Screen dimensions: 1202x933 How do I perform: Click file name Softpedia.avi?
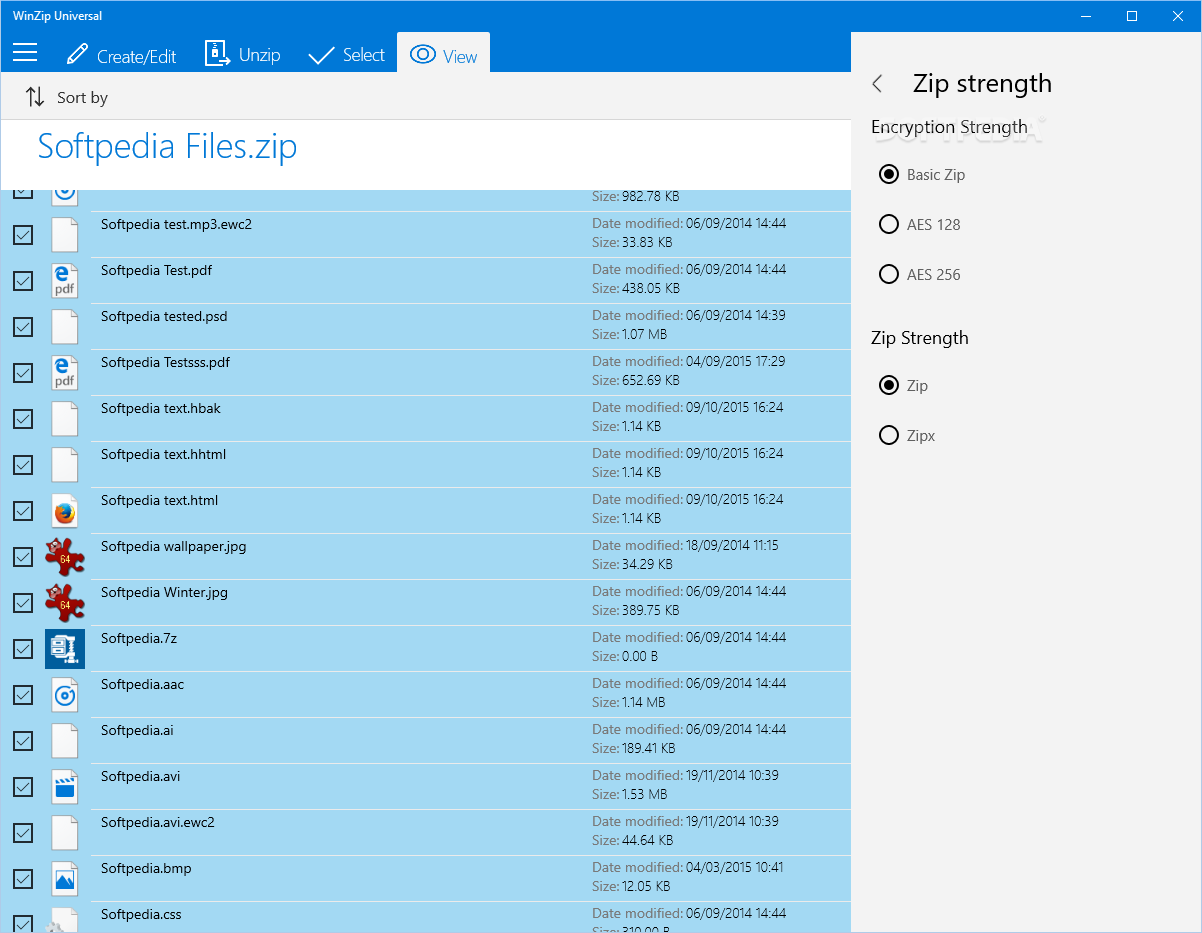(x=141, y=776)
